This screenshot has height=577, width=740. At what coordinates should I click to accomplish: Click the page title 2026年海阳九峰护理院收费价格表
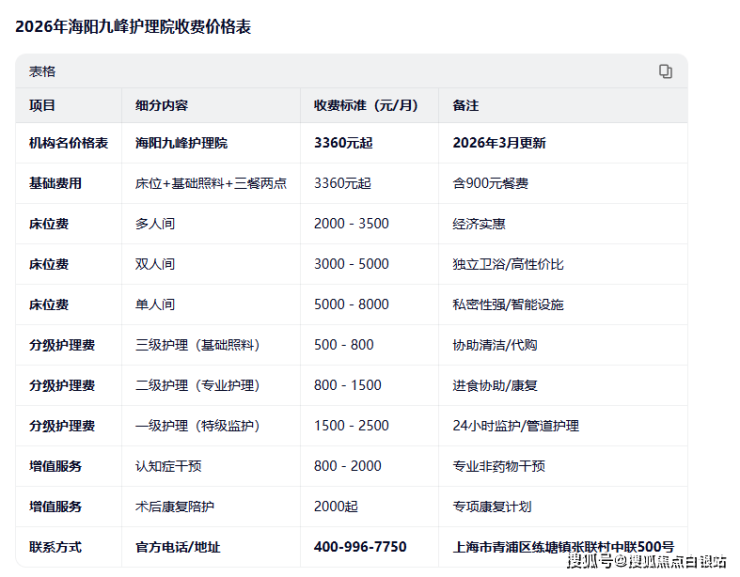coord(133,27)
